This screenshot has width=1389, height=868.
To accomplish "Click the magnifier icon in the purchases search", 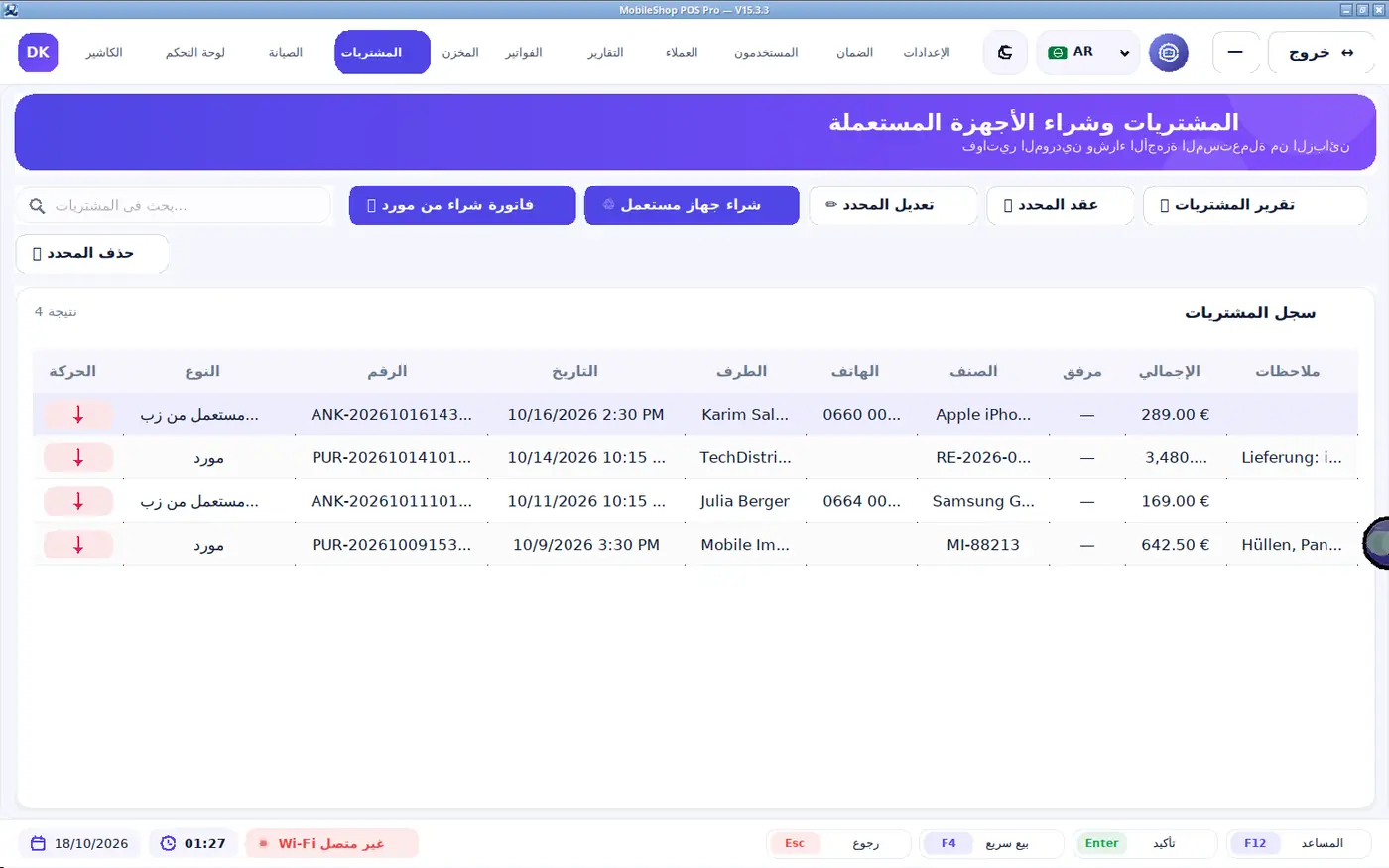I will (38, 206).
